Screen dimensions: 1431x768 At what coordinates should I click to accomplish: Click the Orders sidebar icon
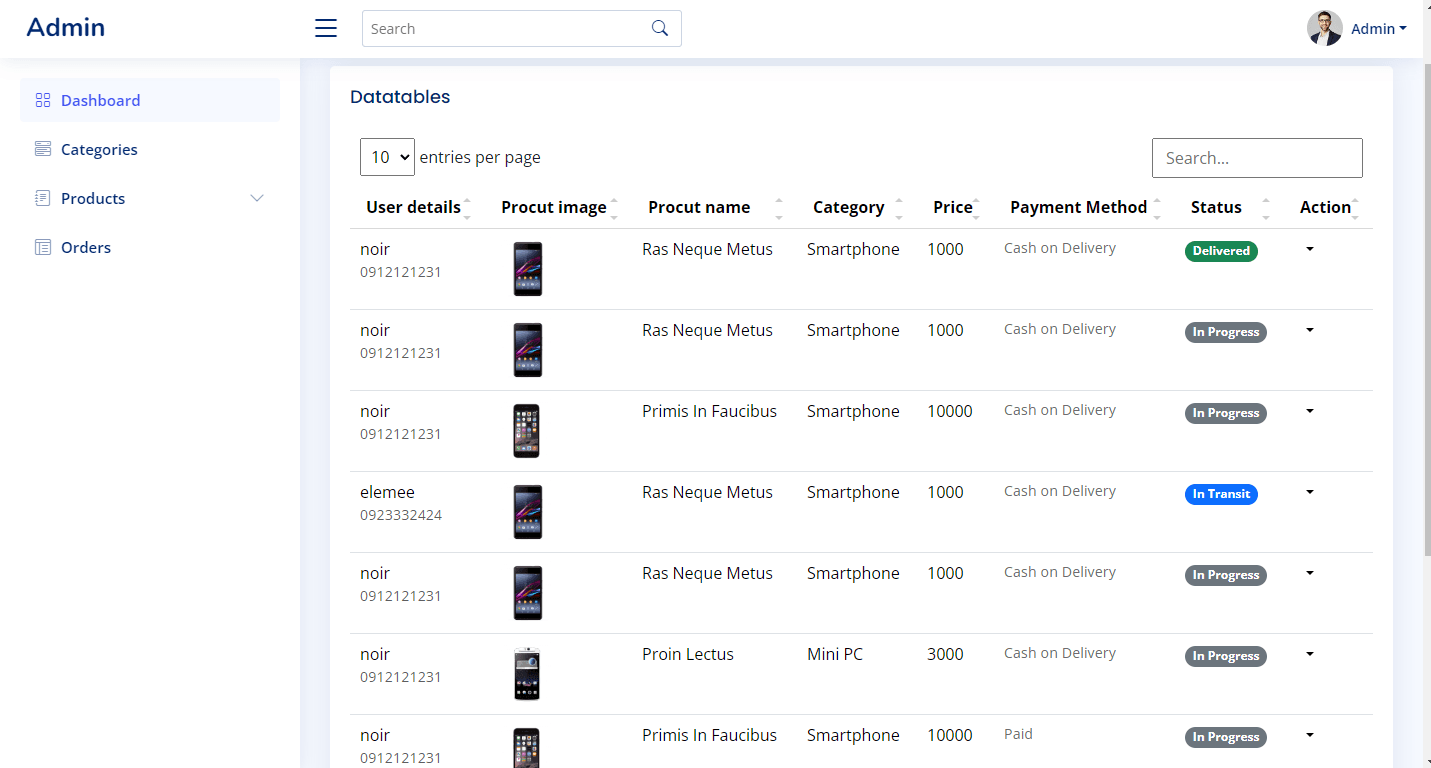click(42, 247)
